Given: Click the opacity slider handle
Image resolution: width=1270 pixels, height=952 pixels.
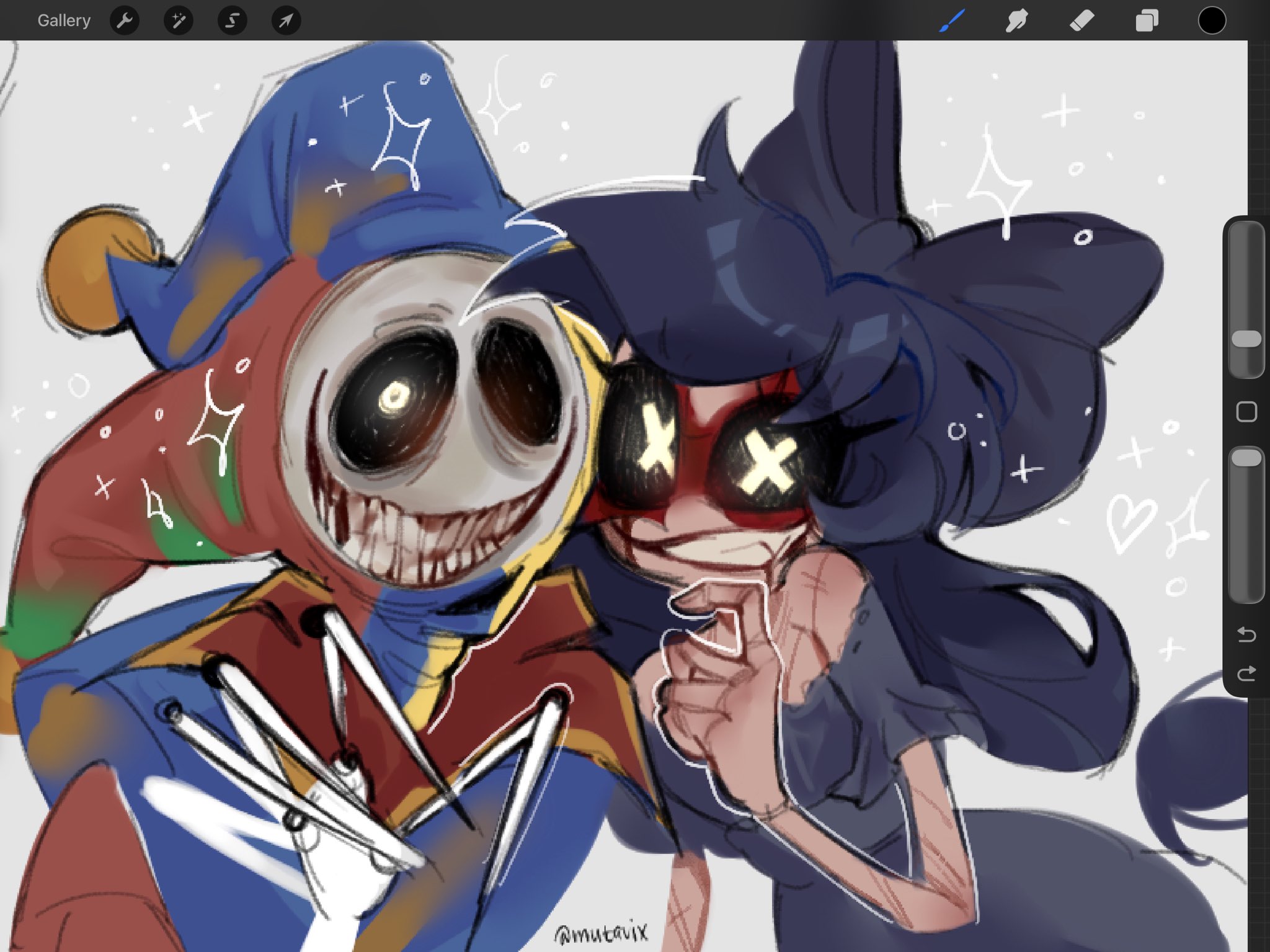Looking at the screenshot, I should (x=1246, y=458).
